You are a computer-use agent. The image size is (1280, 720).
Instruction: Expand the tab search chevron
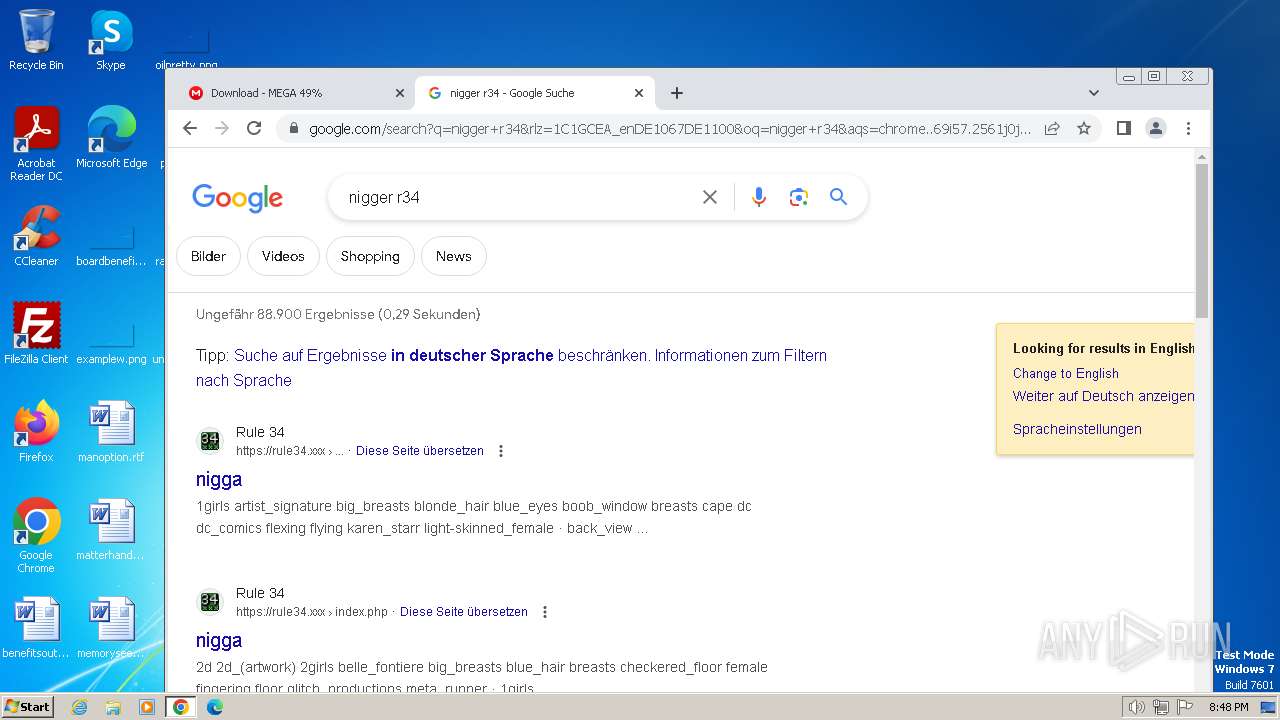(1093, 93)
